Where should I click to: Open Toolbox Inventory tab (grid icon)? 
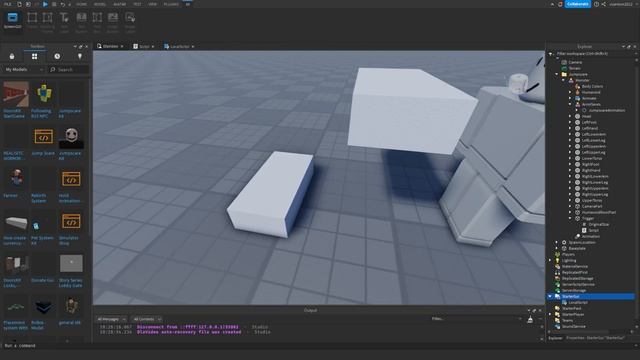[x=35, y=56]
